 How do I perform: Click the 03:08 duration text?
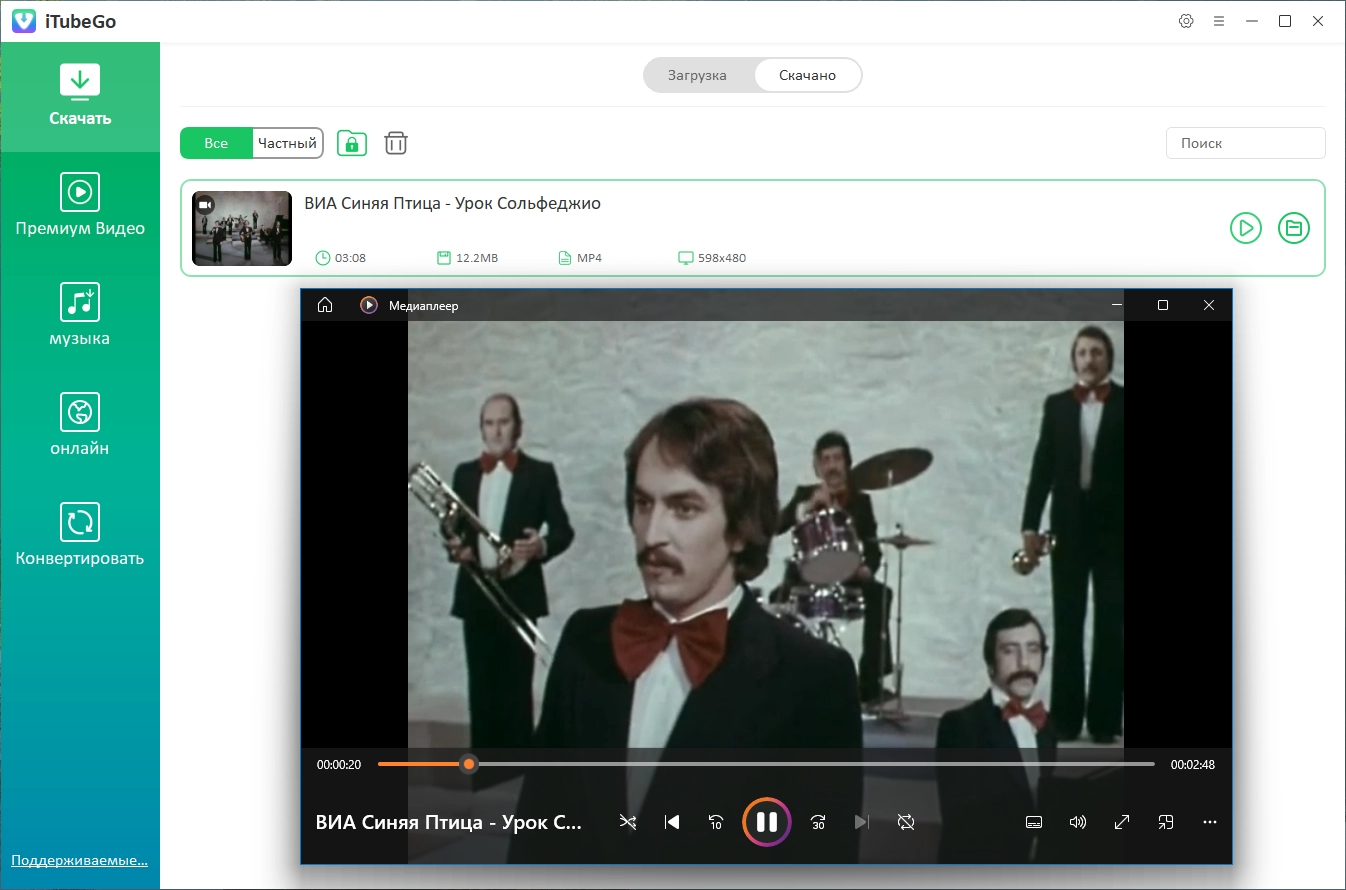click(350, 258)
